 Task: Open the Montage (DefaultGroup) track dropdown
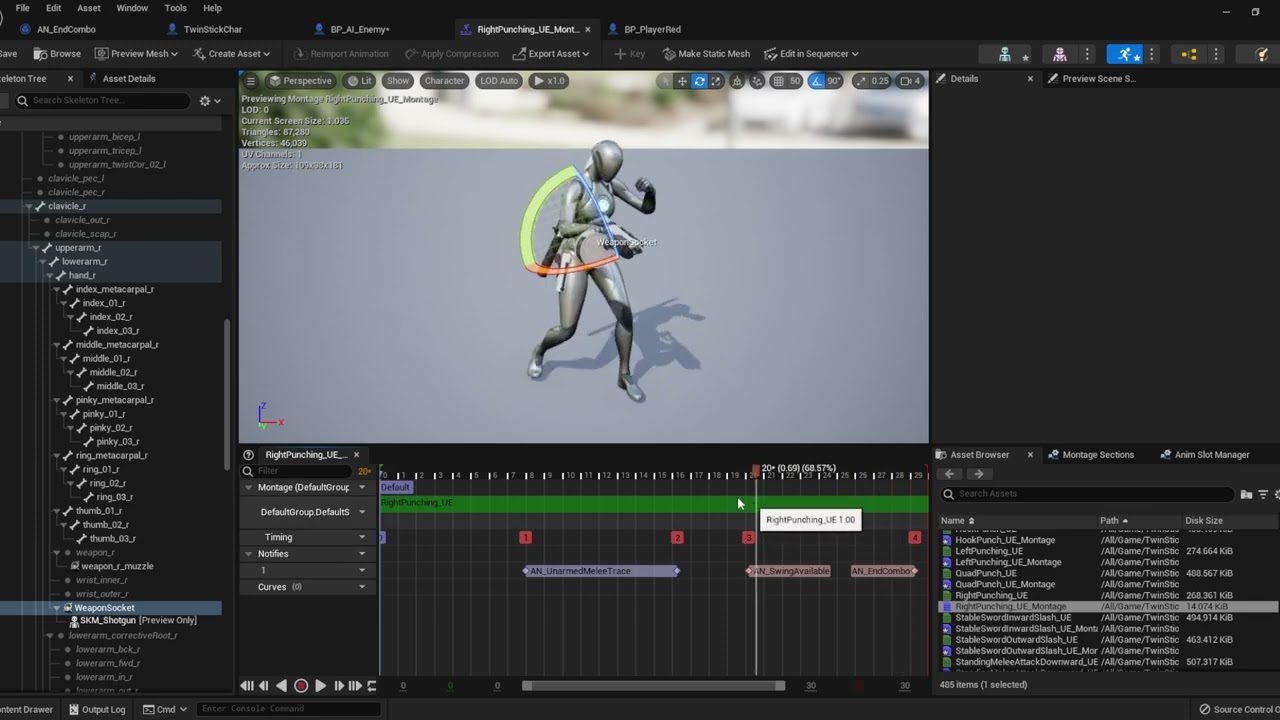pos(362,488)
